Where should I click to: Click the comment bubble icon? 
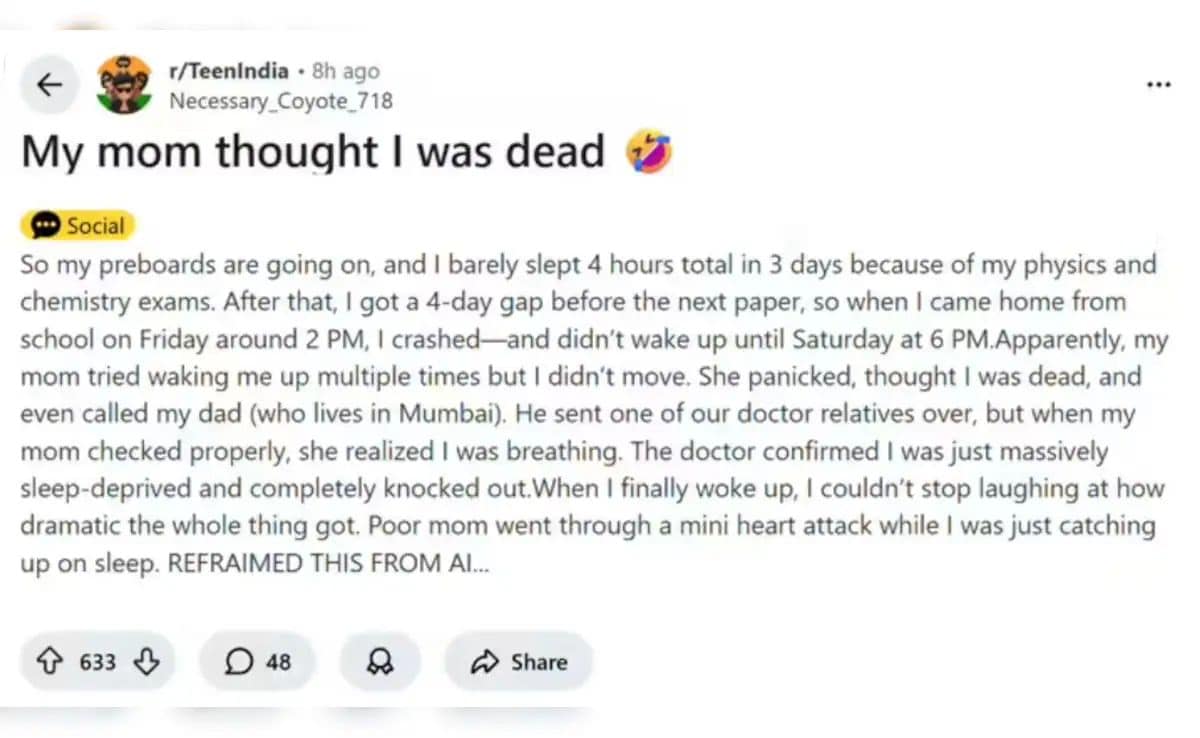(239, 662)
